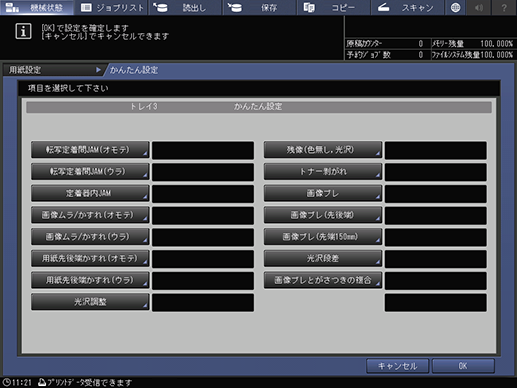Click the メモリー残量 memory remaining text
Screen dimensions: 517x388
point(448,44)
